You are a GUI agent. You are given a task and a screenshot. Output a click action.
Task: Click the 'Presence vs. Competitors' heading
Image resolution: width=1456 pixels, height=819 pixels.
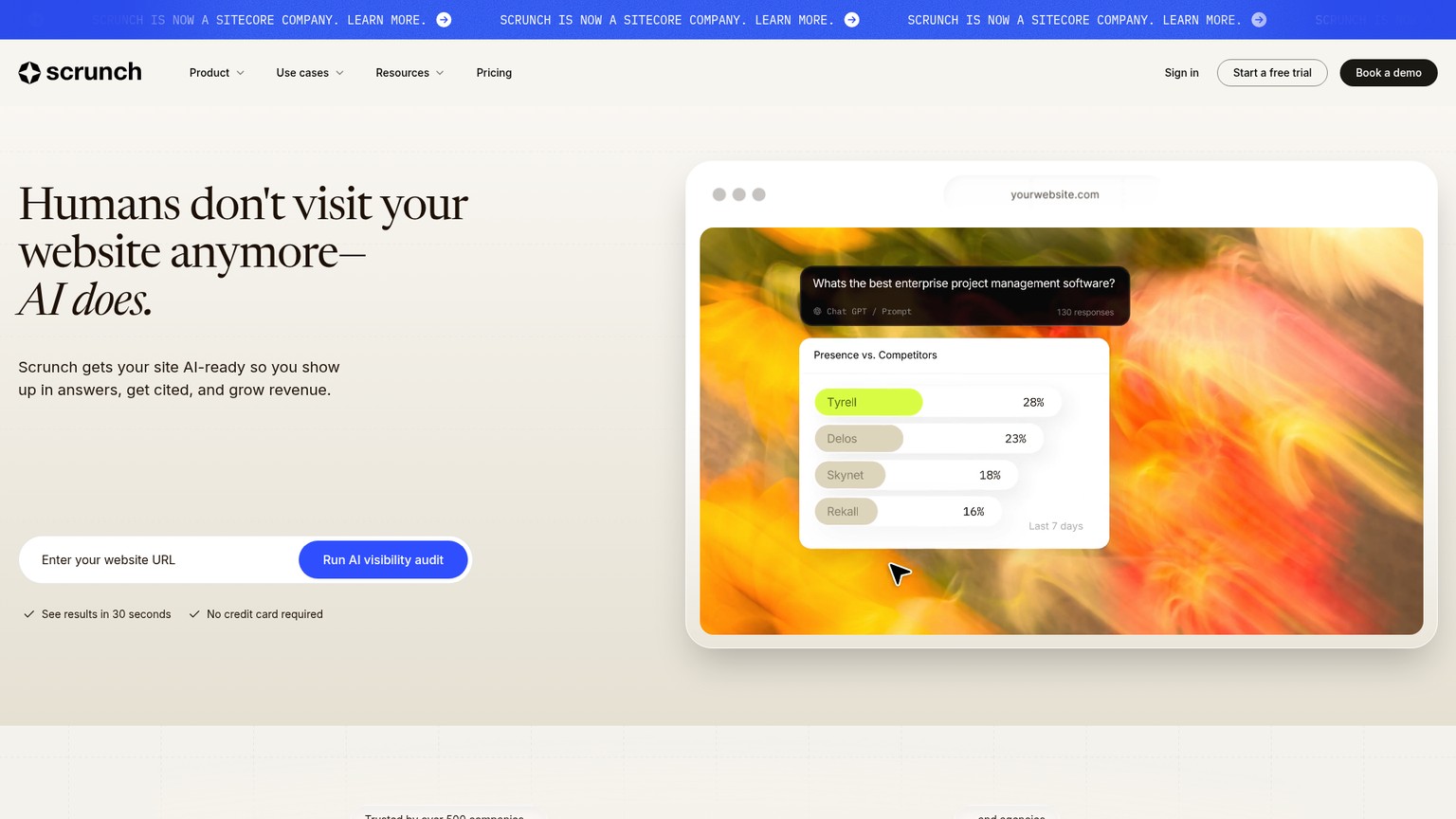(875, 355)
